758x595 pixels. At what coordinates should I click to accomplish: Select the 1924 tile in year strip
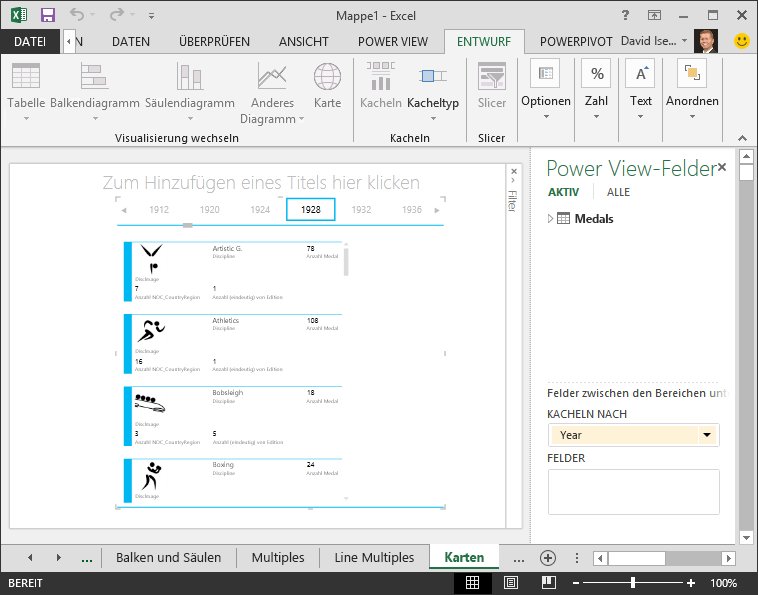260,209
